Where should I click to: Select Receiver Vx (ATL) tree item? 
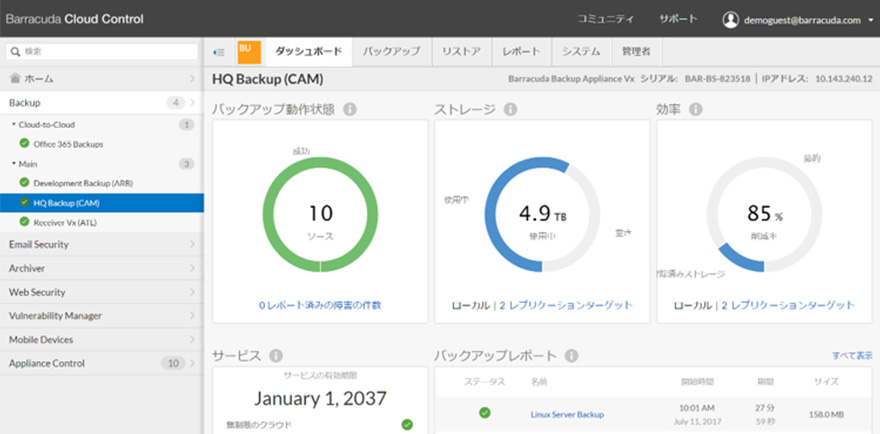(x=65, y=222)
